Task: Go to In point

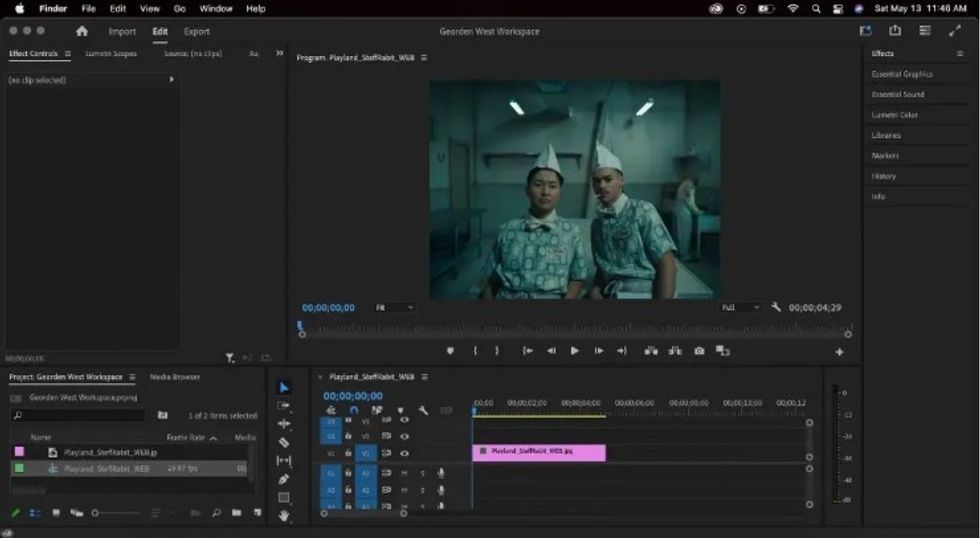Action: [528, 351]
